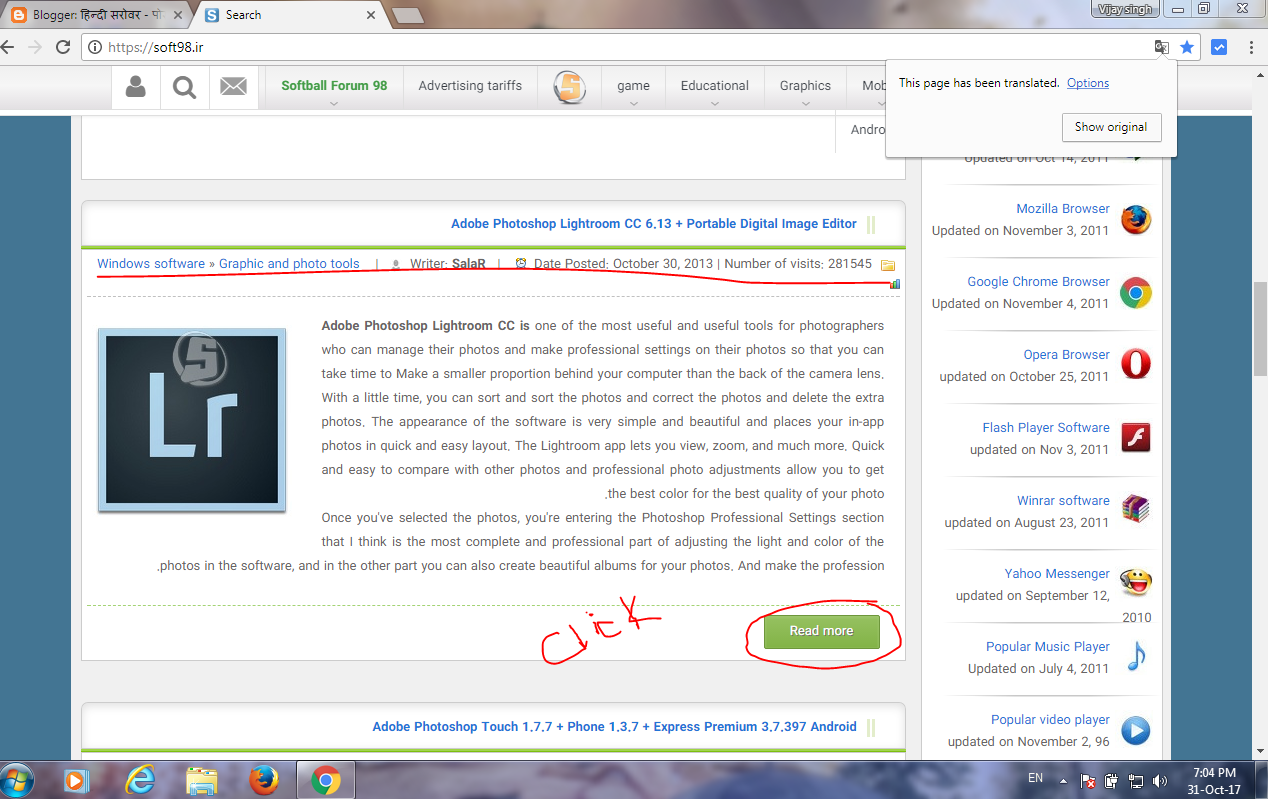Open Options link in translate popup
Screen dimensions: 1268x799
tap(1088, 83)
